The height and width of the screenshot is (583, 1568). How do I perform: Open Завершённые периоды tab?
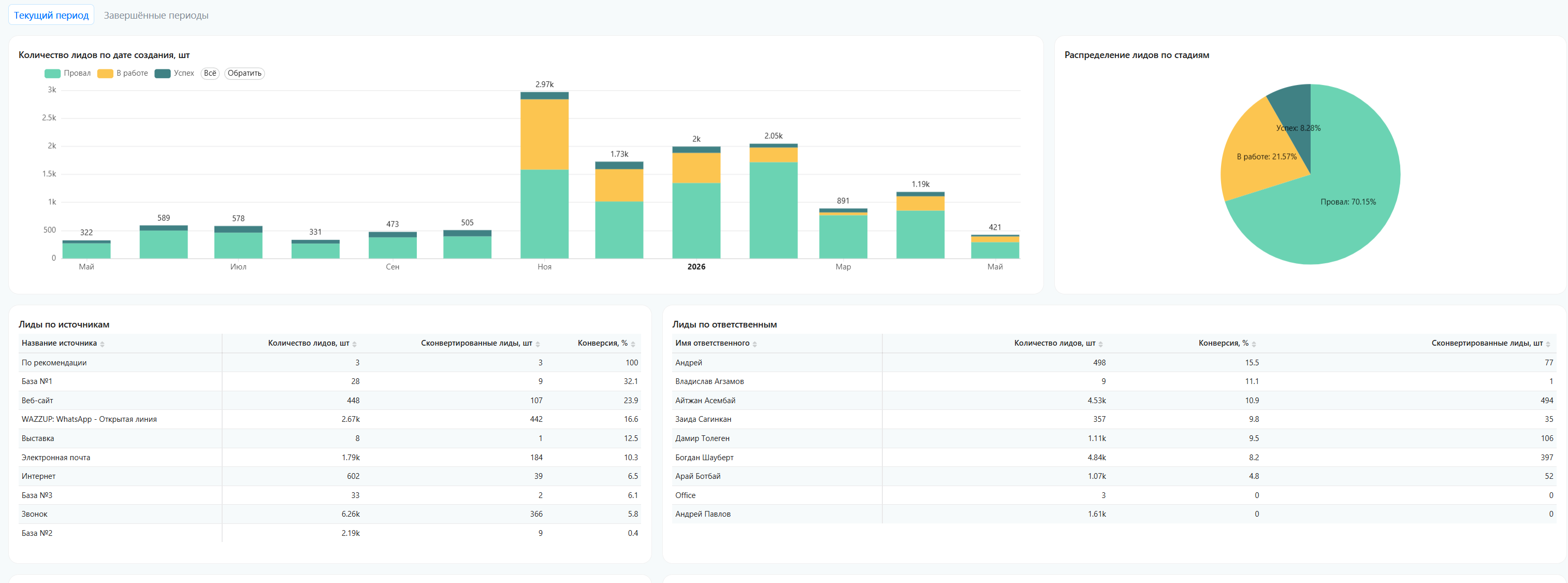click(x=156, y=15)
